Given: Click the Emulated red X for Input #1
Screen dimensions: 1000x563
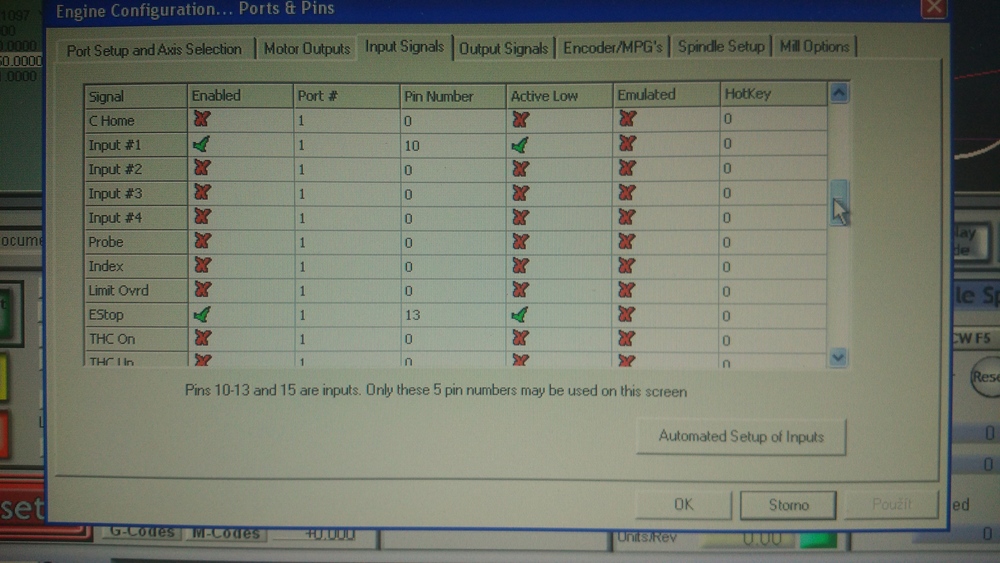Looking at the screenshot, I should click(627, 144).
